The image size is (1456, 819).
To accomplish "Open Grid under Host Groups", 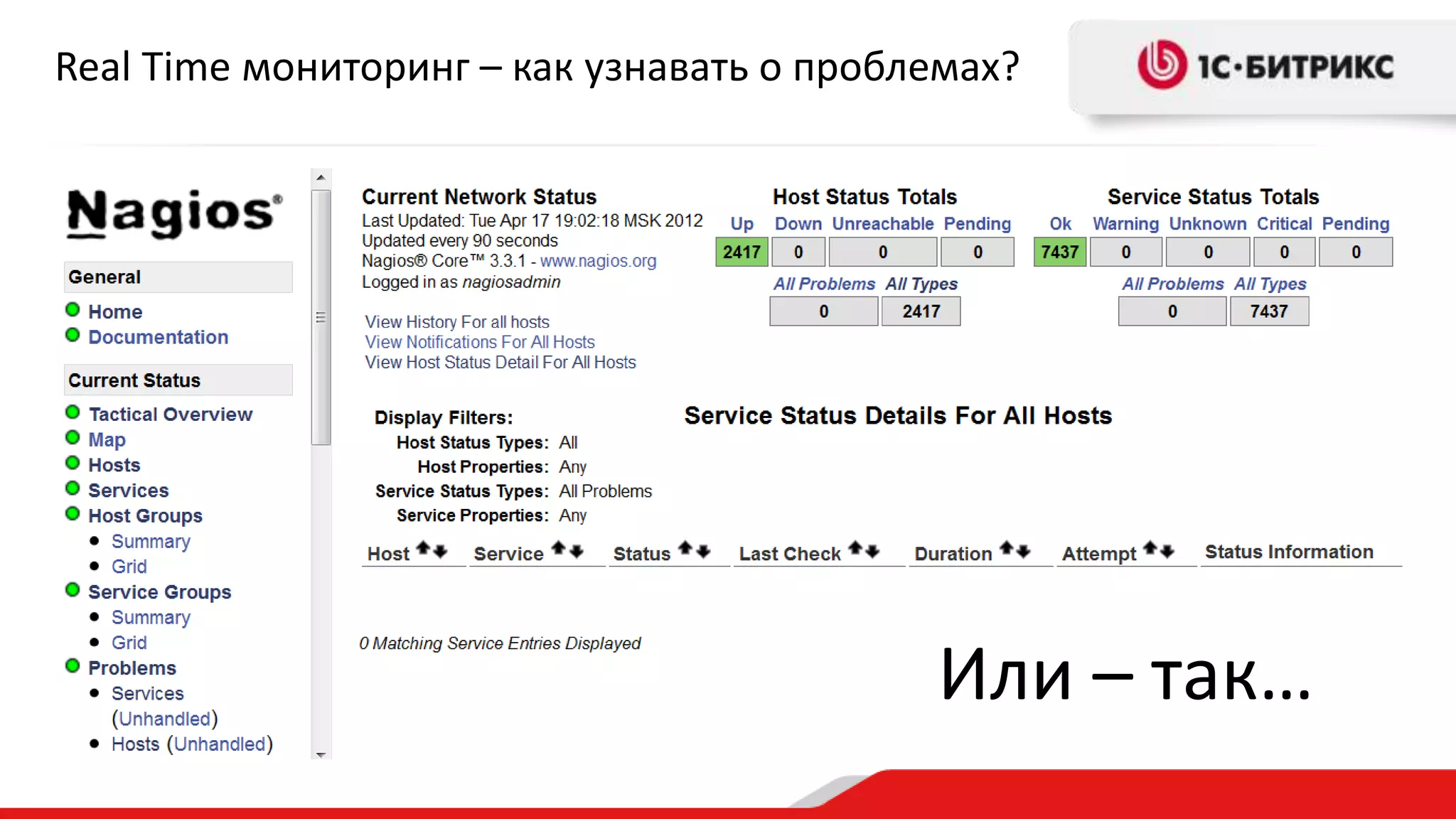I will 129,567.
